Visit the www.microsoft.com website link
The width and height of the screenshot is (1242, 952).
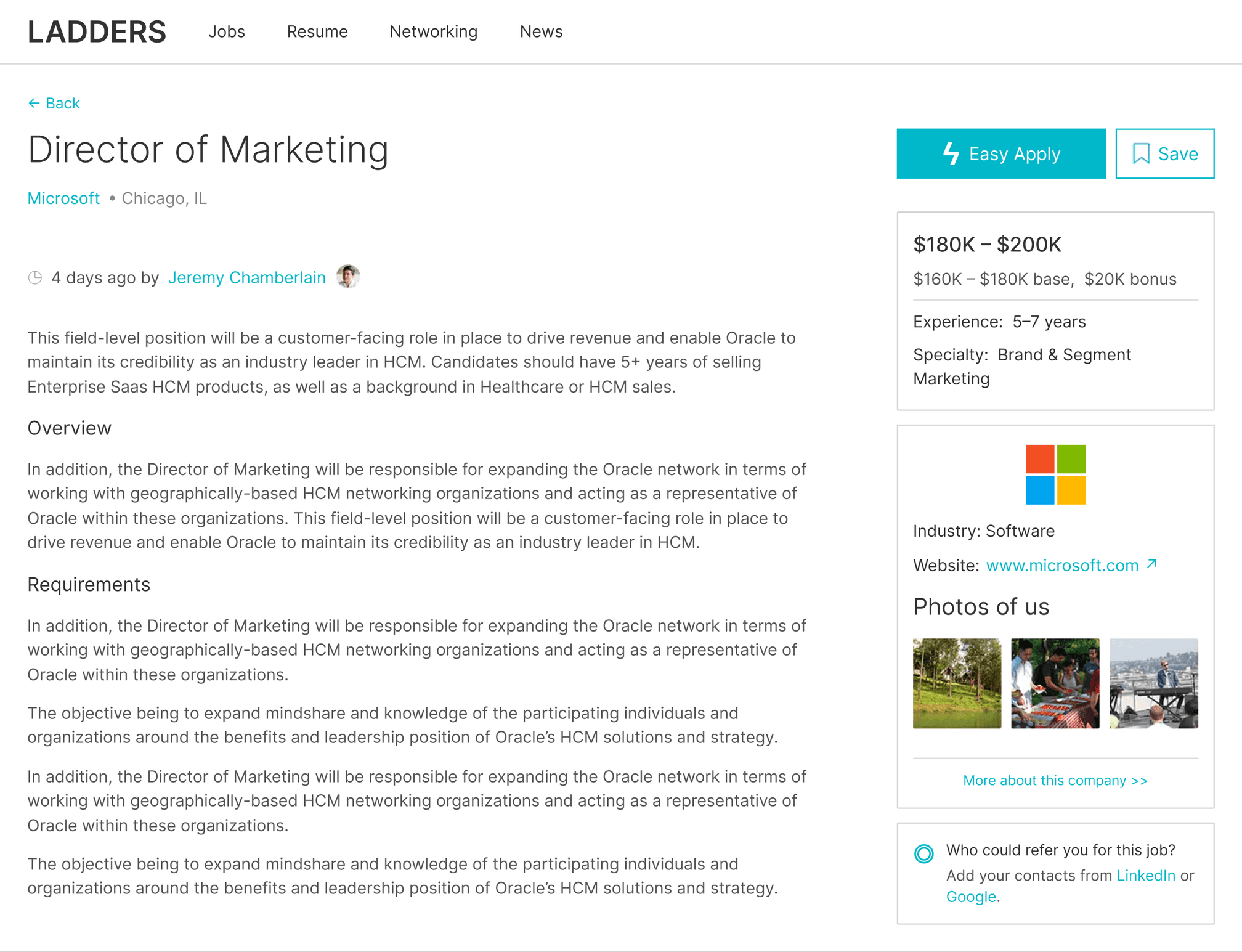[1062, 565]
